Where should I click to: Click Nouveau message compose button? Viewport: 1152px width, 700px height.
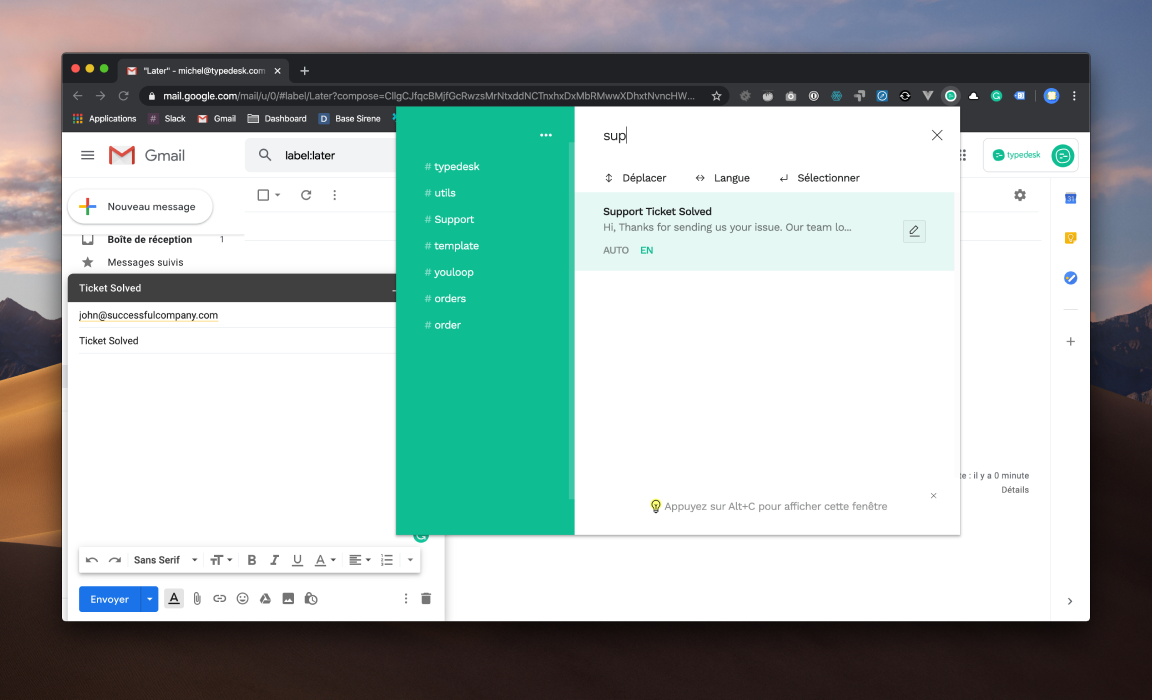[x=140, y=207]
